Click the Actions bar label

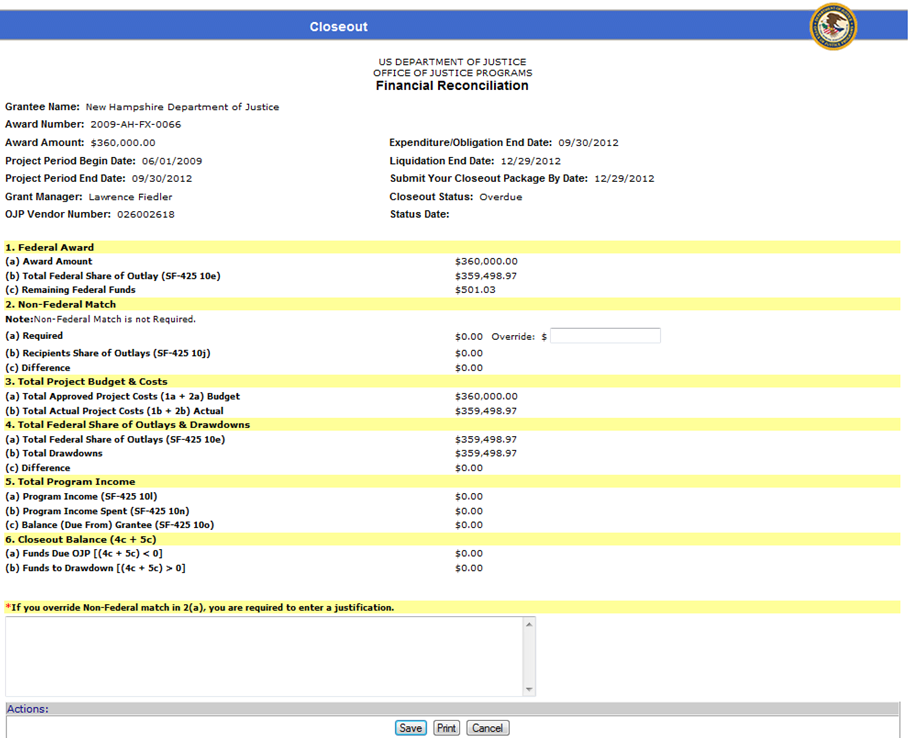28,709
